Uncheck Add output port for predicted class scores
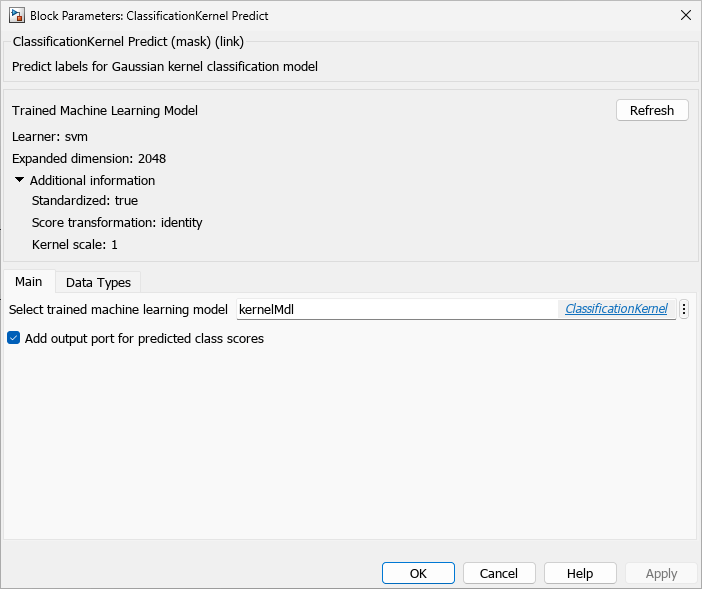The height and width of the screenshot is (589, 702). pyautogui.click(x=14, y=338)
